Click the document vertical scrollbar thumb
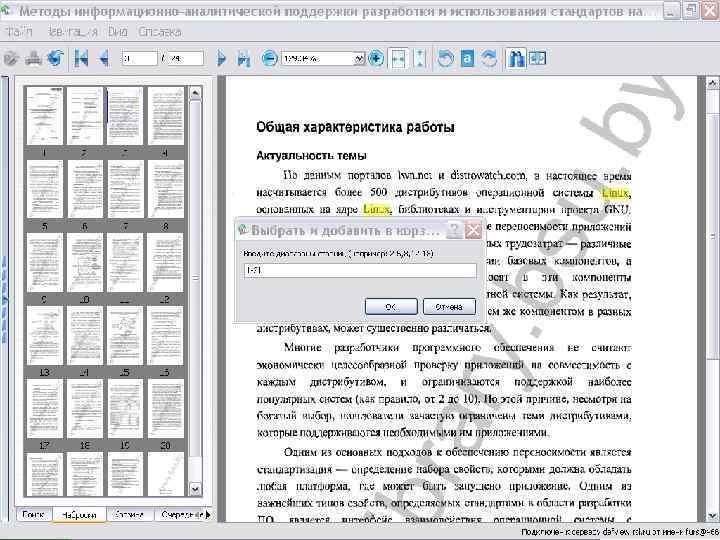Screen dimensions: 720x540 [712, 236]
